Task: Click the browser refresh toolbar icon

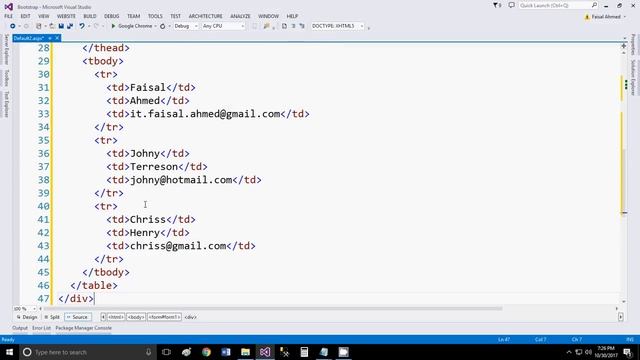Action: [162, 26]
